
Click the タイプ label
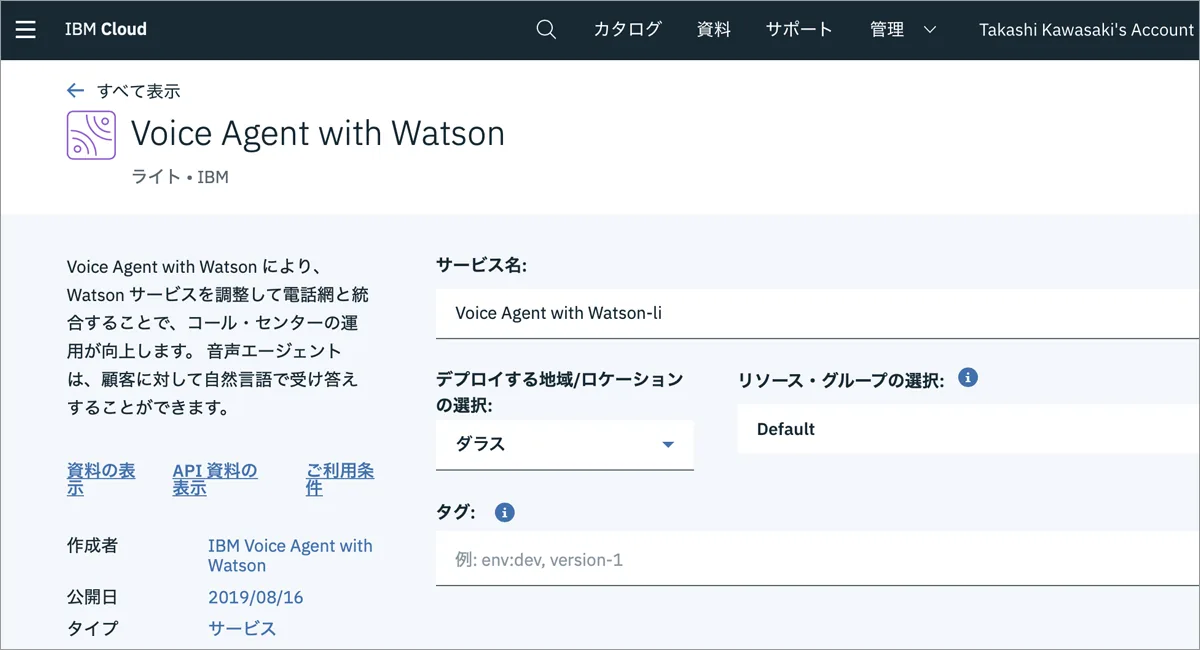tap(92, 629)
